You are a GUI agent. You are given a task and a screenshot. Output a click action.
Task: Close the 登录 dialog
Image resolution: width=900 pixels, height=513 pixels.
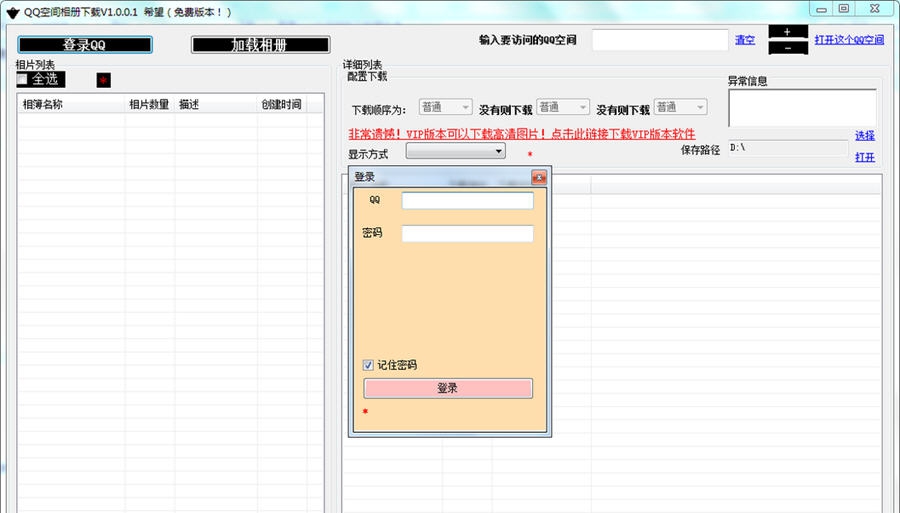point(539,177)
